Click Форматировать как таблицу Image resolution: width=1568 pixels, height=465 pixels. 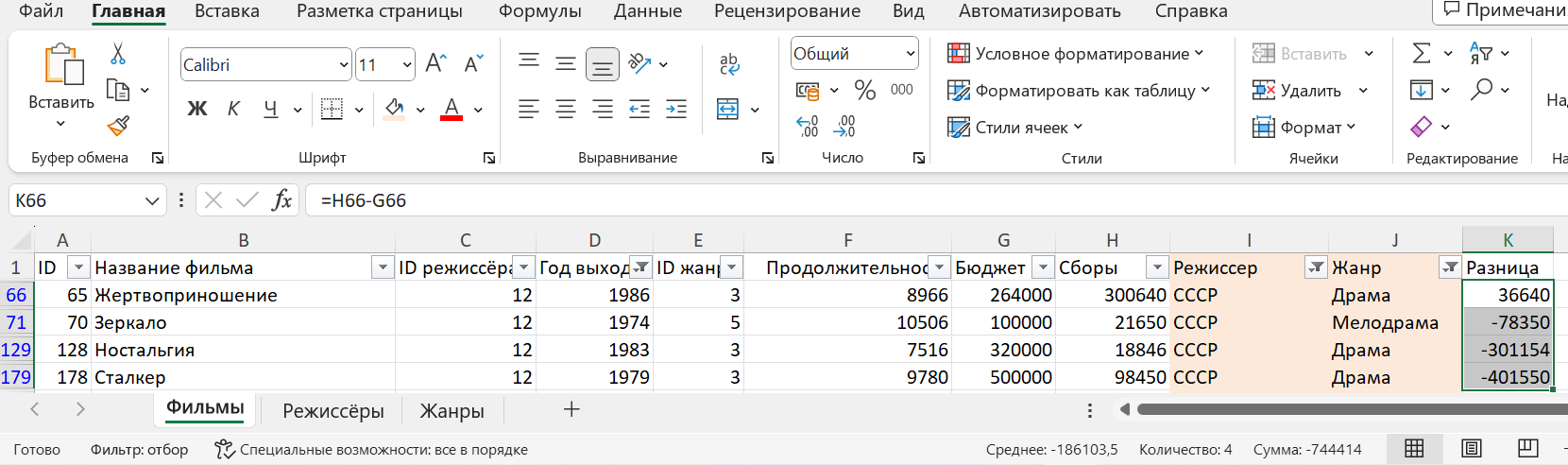1079,91
